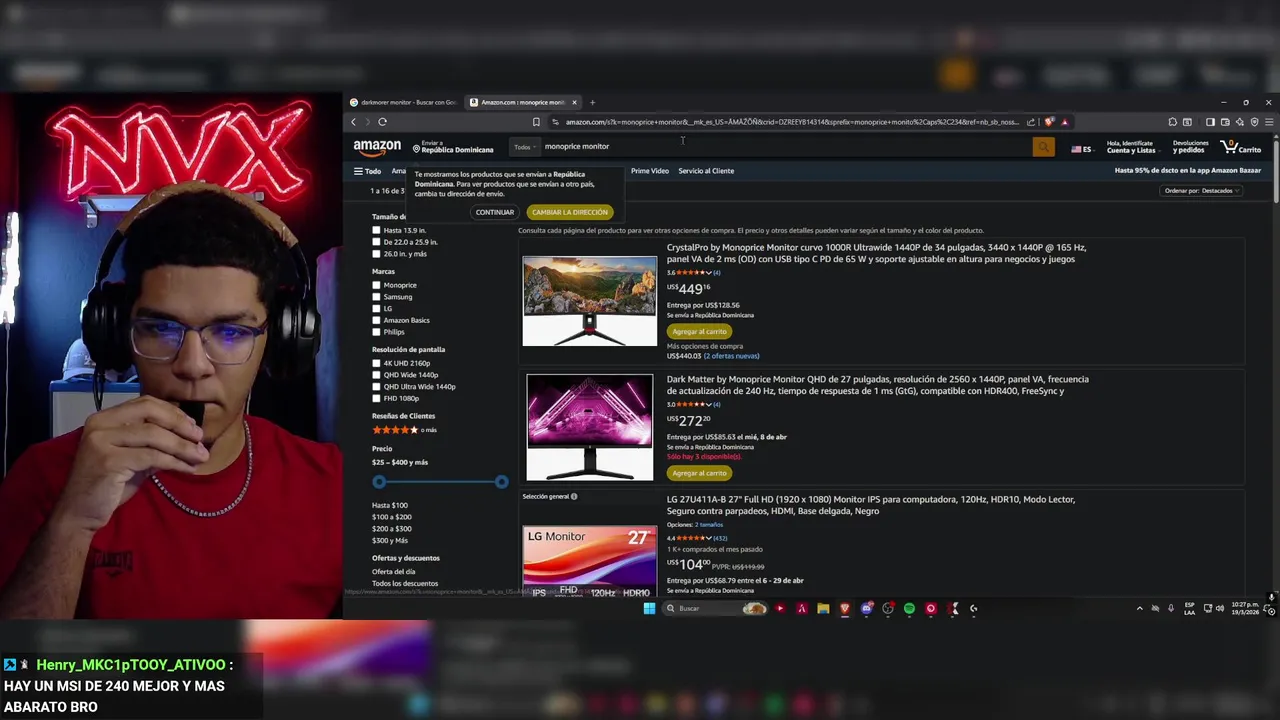Click the delivery location pin República Dominicana
Viewport: 1280px width, 720px height.
point(454,147)
